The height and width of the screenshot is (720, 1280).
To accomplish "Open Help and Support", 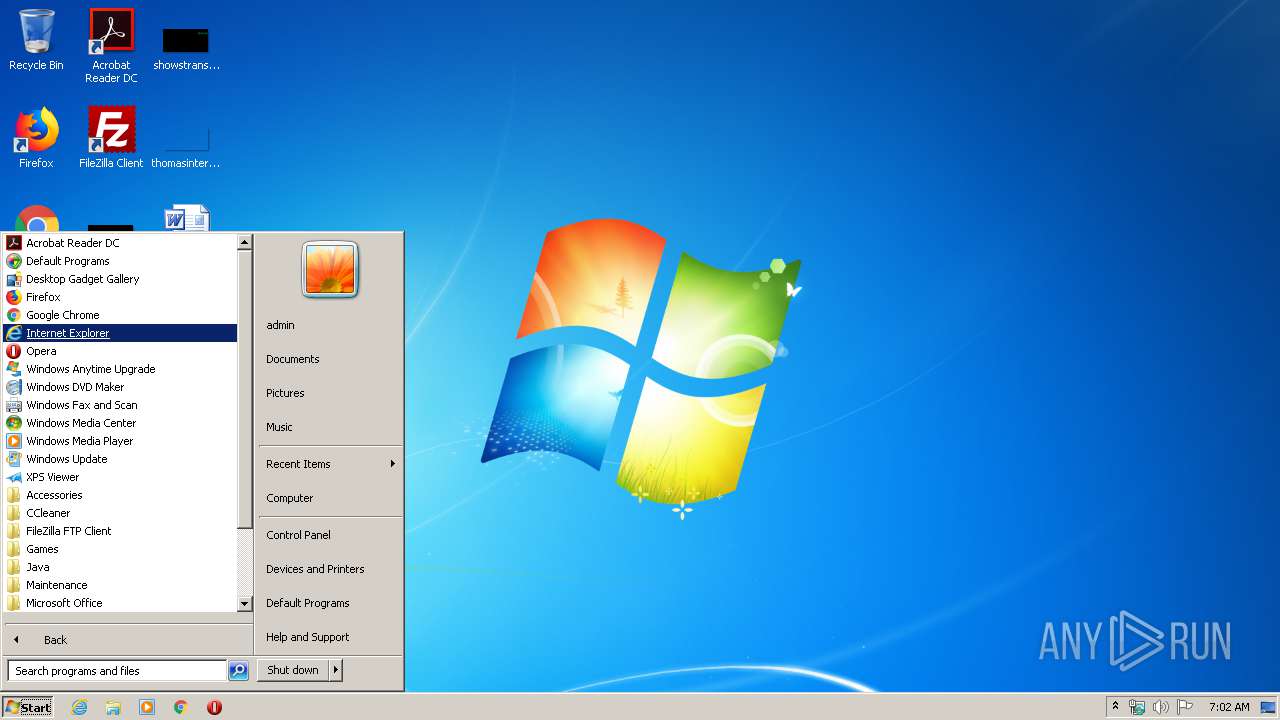I will pos(329,637).
